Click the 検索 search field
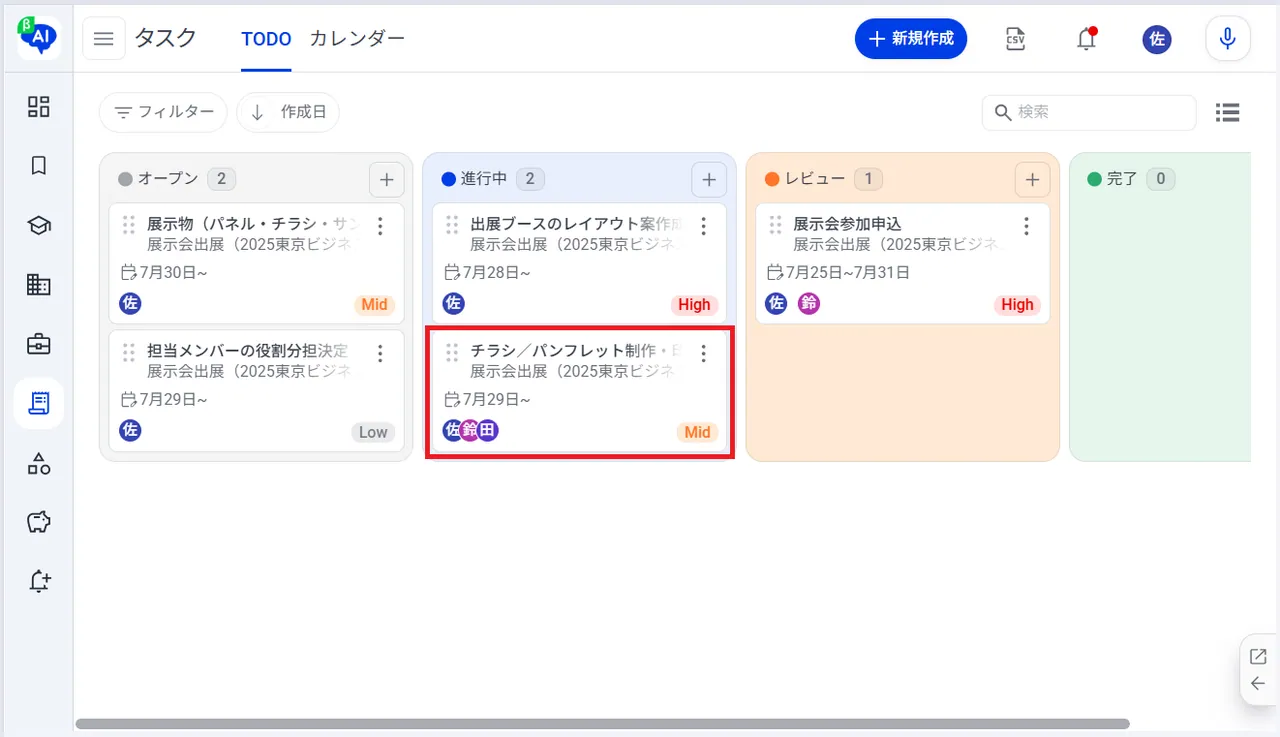The height and width of the screenshot is (737, 1280). (1089, 112)
